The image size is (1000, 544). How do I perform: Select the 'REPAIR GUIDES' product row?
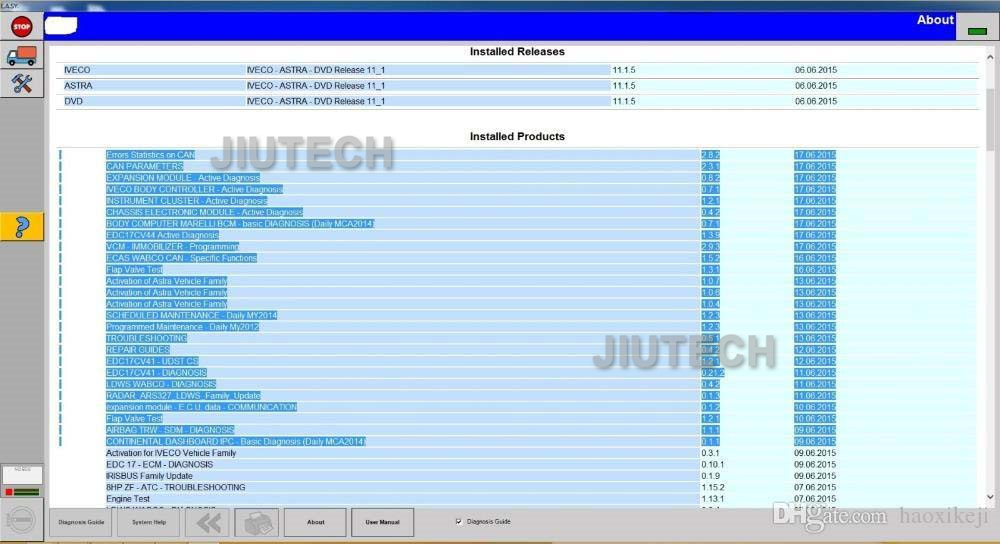click(517, 350)
